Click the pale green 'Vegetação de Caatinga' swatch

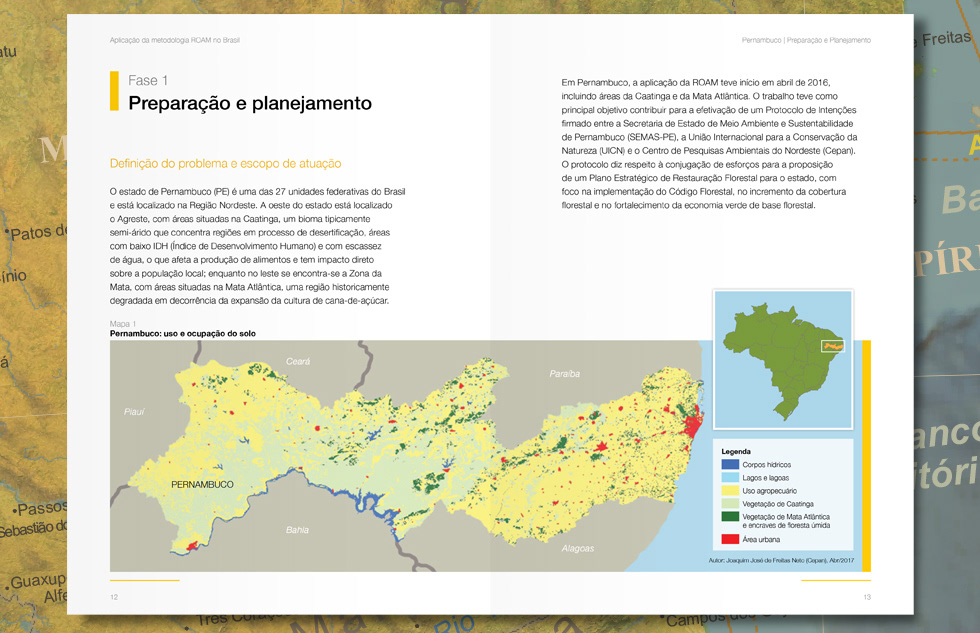point(730,504)
